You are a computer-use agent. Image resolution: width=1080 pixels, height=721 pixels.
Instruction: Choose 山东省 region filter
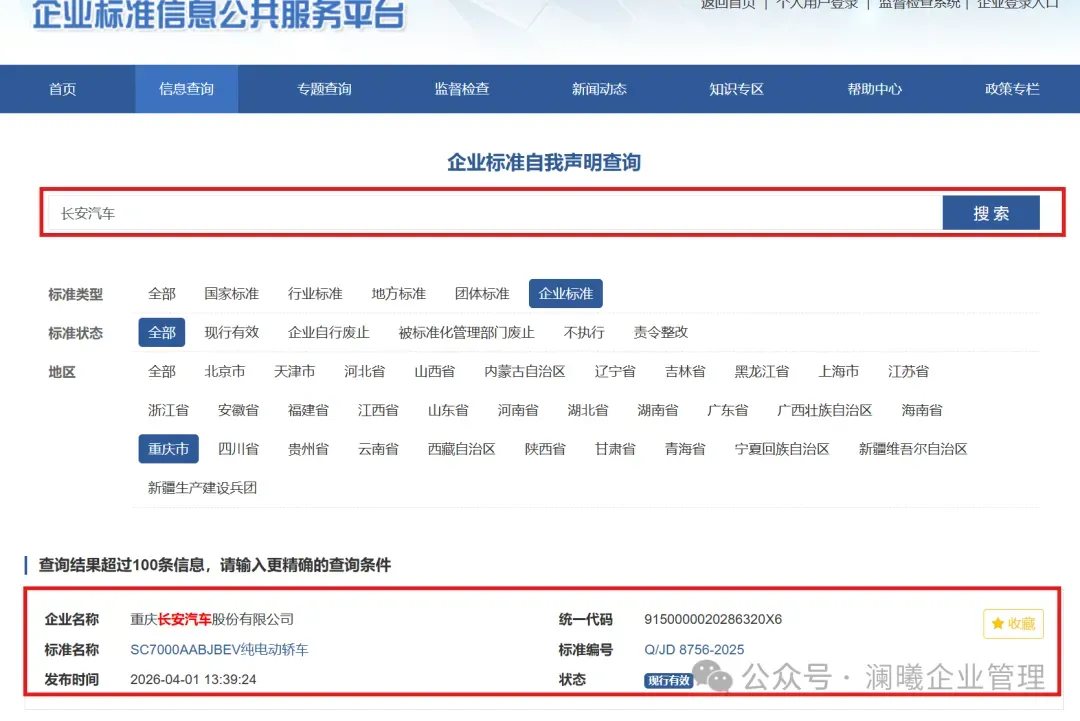448,410
